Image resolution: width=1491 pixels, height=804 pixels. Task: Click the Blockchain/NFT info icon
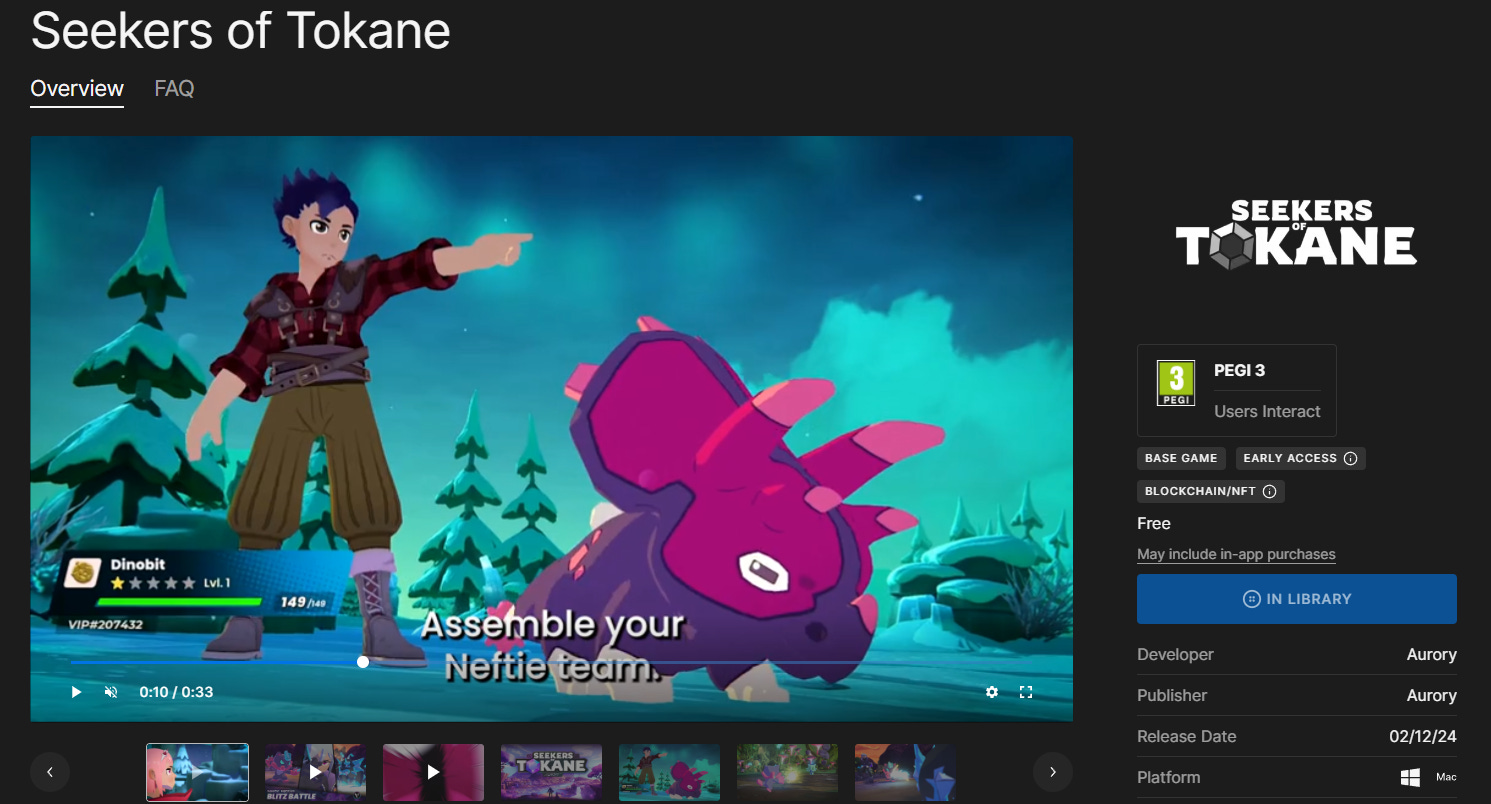(x=1270, y=492)
